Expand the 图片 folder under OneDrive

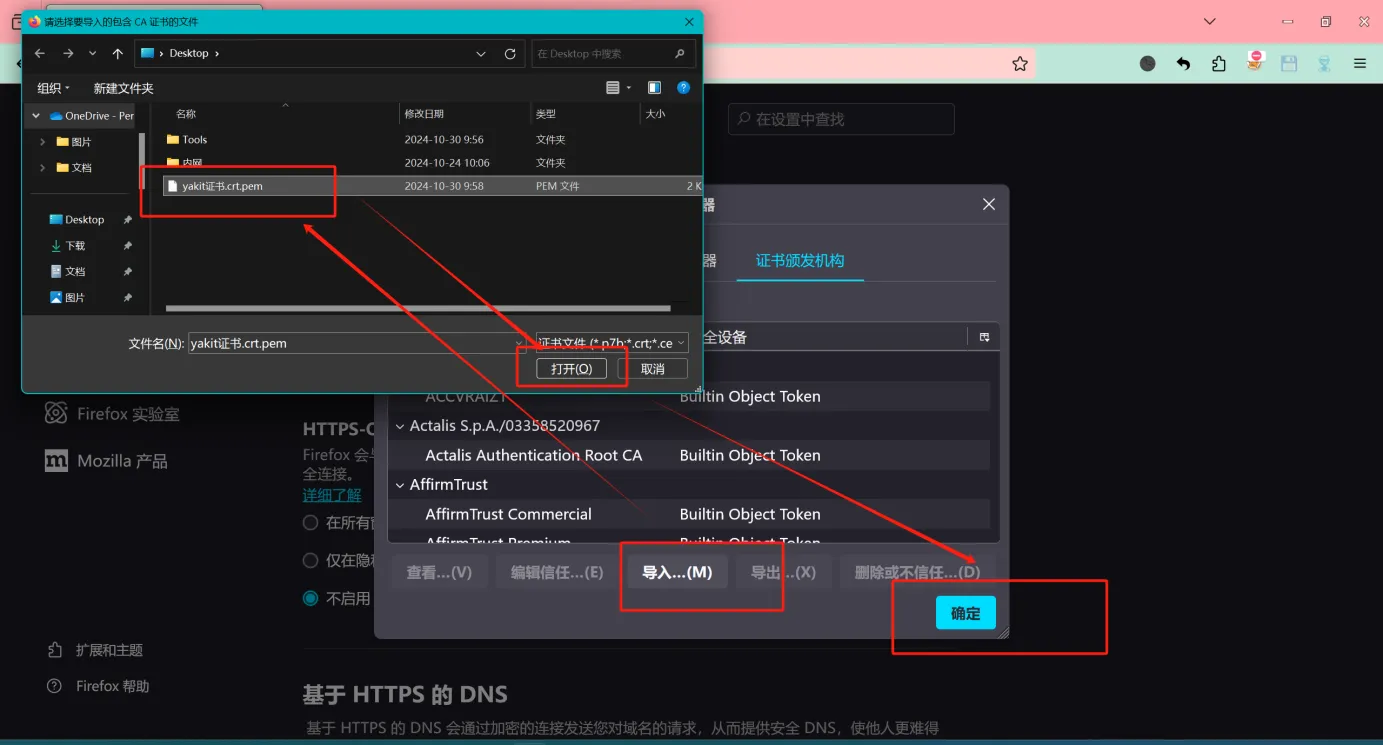point(42,142)
